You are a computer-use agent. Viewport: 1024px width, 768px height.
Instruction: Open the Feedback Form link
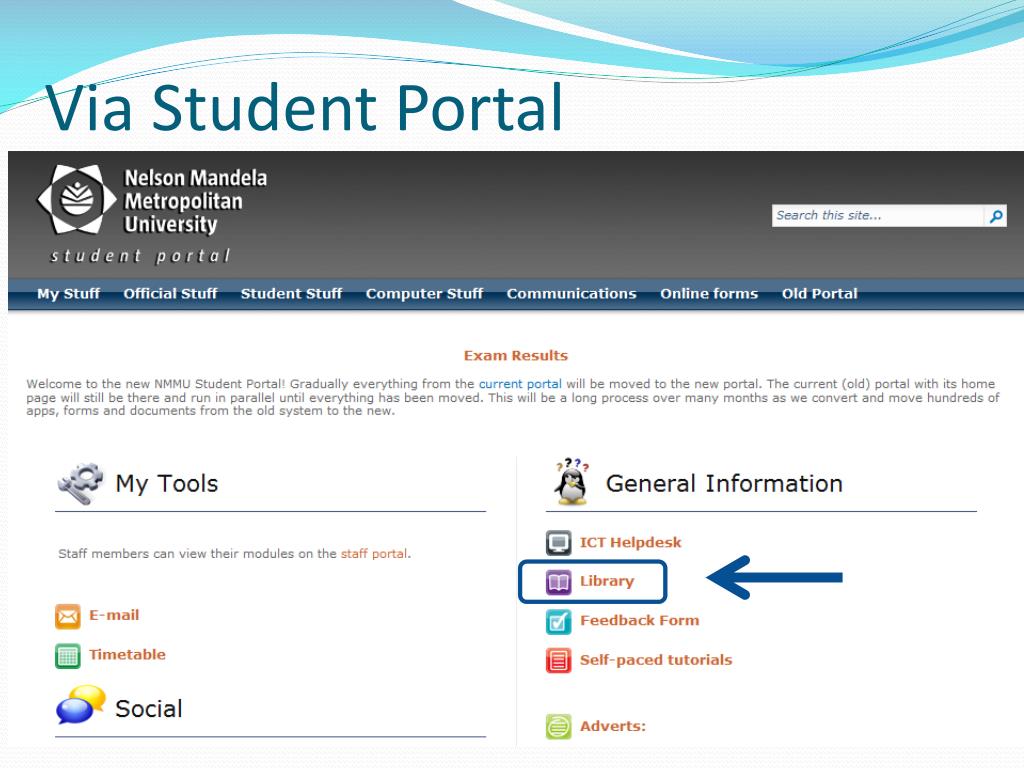pos(639,620)
